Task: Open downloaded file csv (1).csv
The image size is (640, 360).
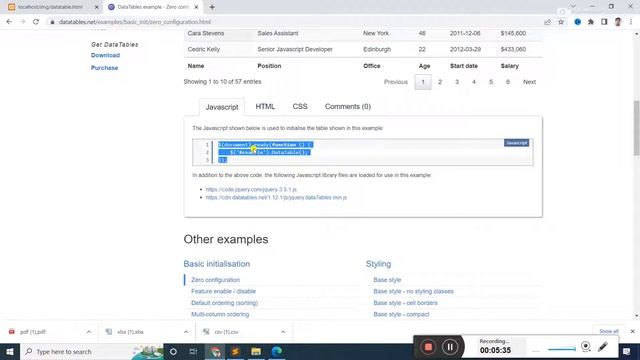Action: tap(226, 332)
